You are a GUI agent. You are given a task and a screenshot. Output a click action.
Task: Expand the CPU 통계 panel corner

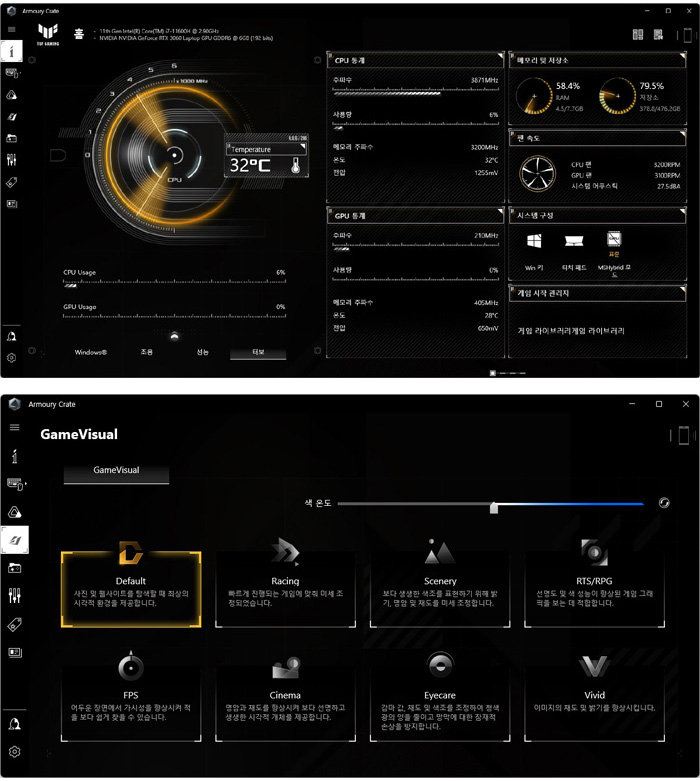click(x=500, y=55)
